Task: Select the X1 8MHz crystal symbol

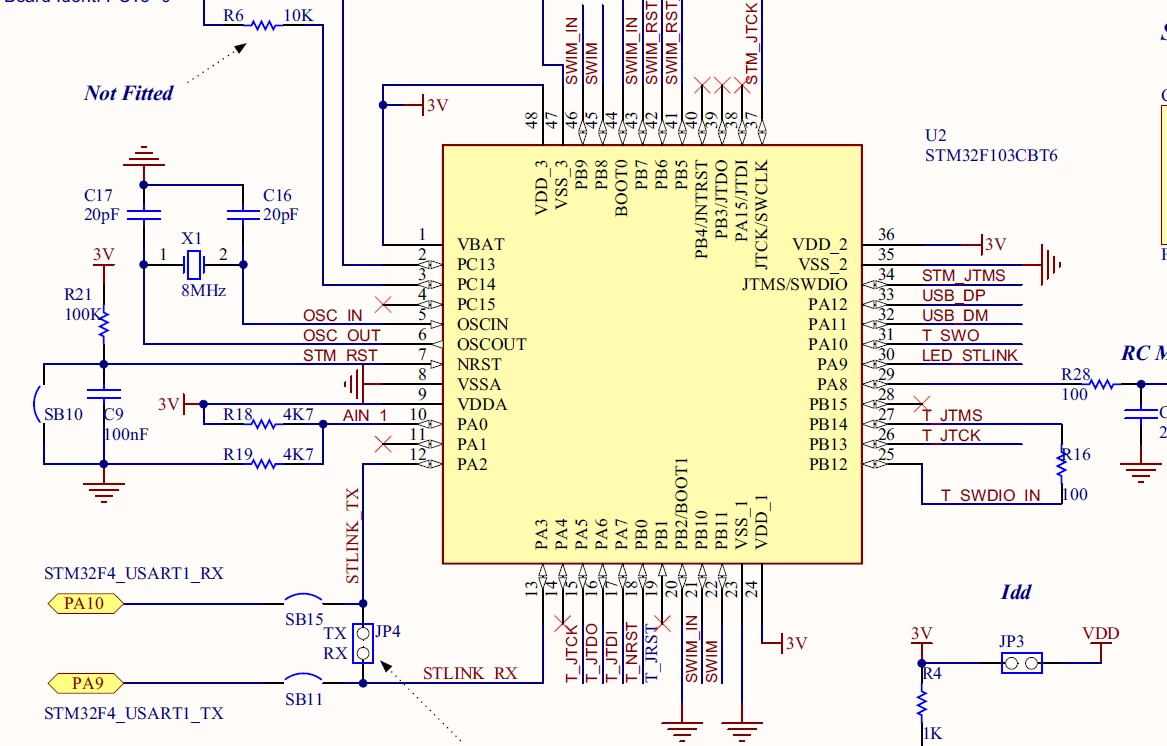Action: 193,264
